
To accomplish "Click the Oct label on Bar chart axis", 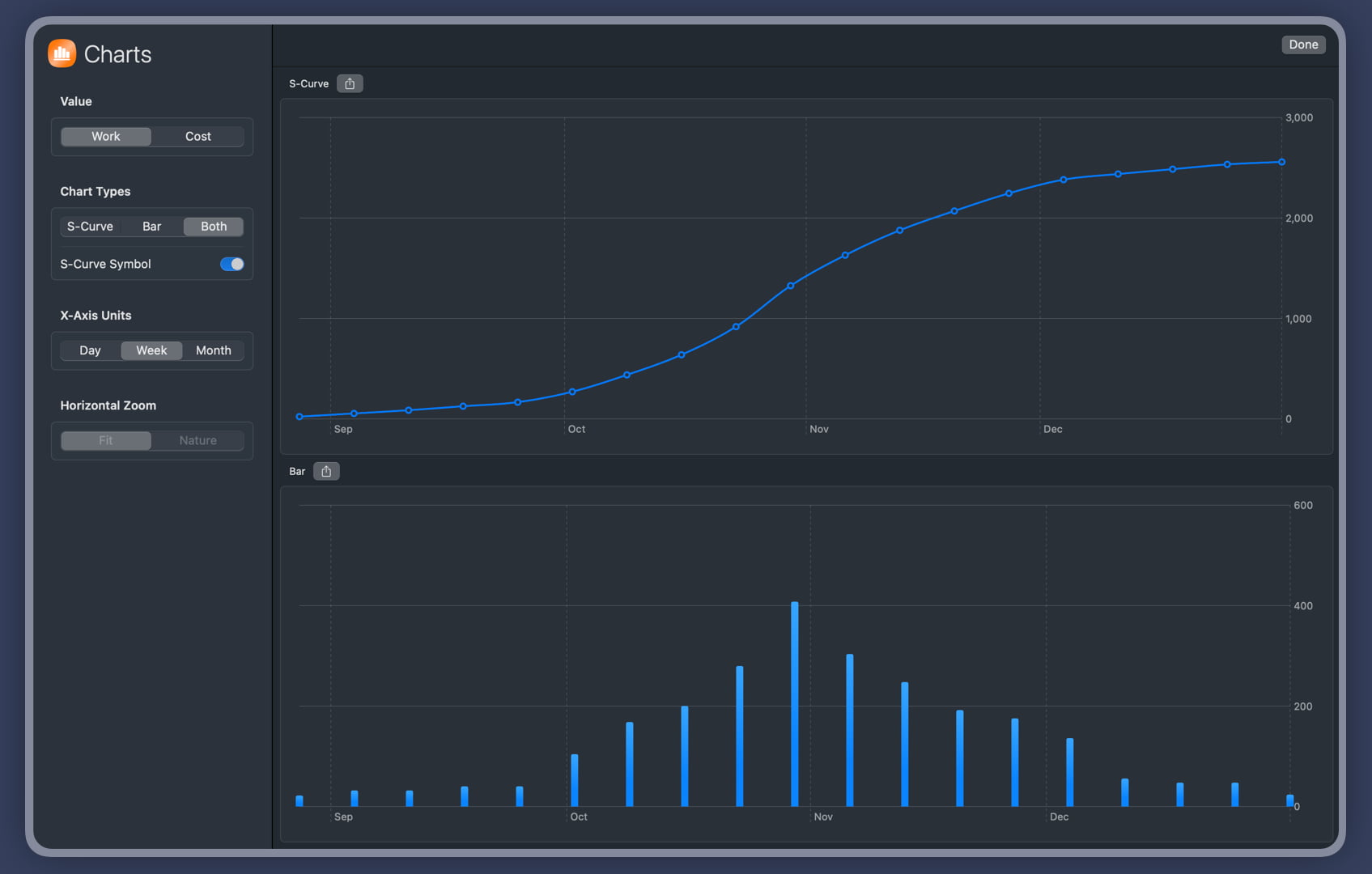I will pyautogui.click(x=579, y=817).
